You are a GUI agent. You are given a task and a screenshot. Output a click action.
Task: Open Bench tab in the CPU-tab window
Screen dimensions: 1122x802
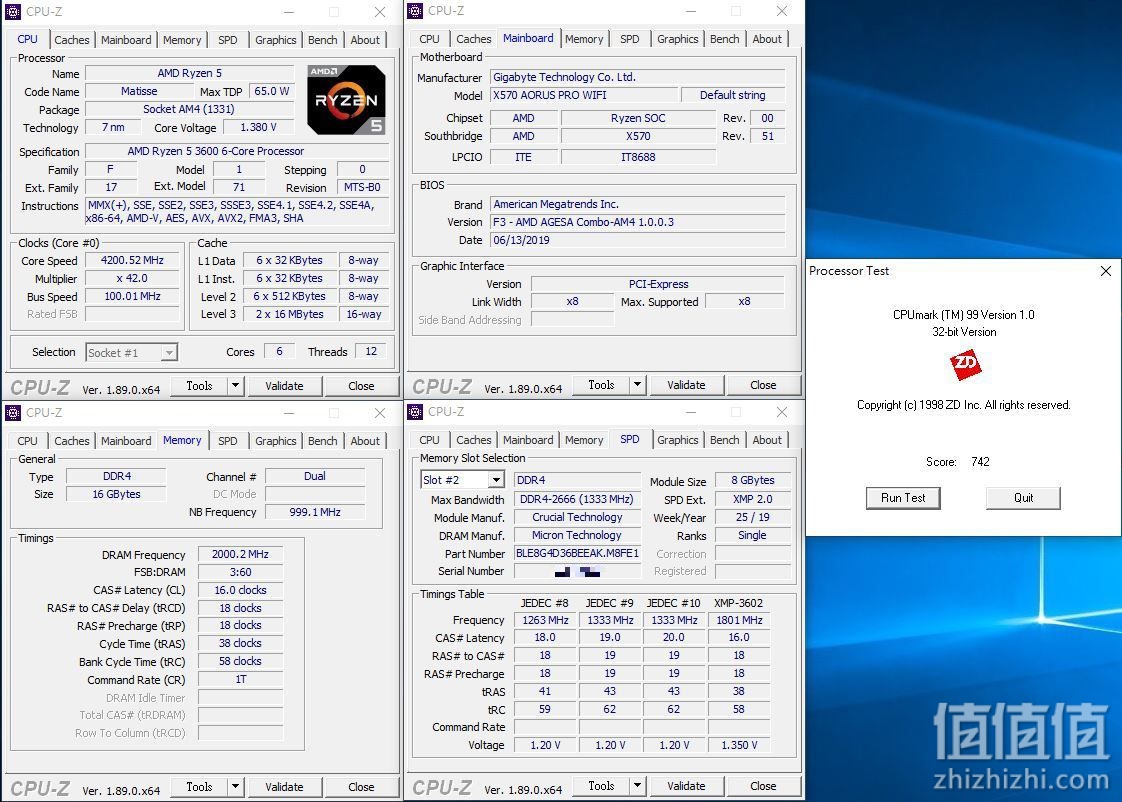(323, 40)
